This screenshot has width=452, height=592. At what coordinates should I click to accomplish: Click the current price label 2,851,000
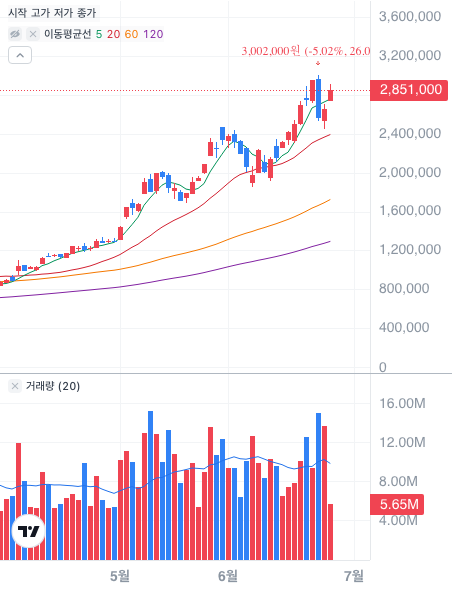(409, 90)
